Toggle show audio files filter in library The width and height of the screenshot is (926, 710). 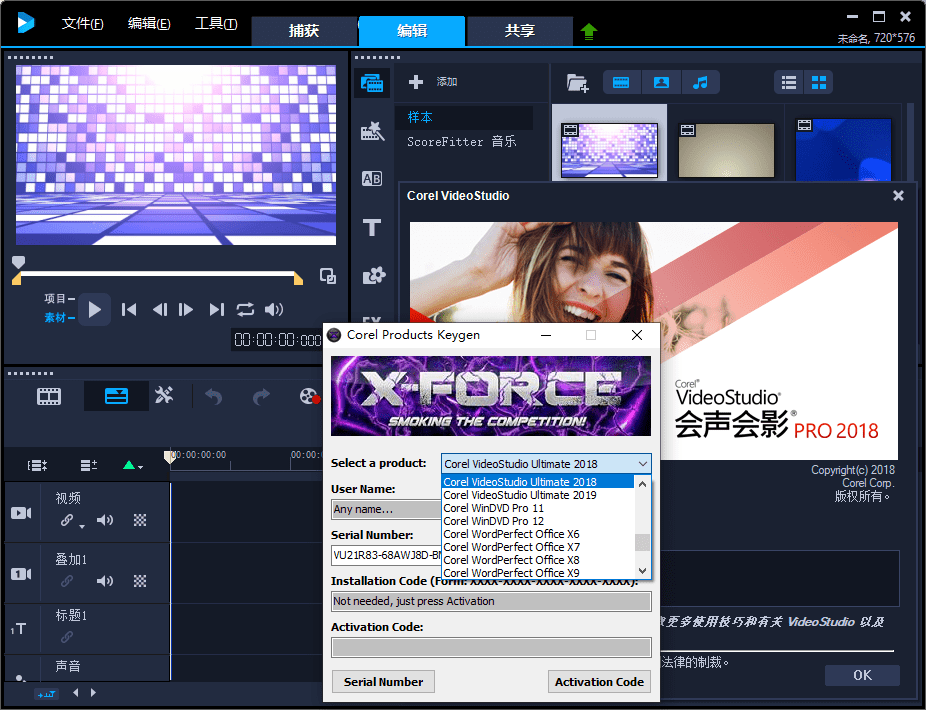click(700, 82)
